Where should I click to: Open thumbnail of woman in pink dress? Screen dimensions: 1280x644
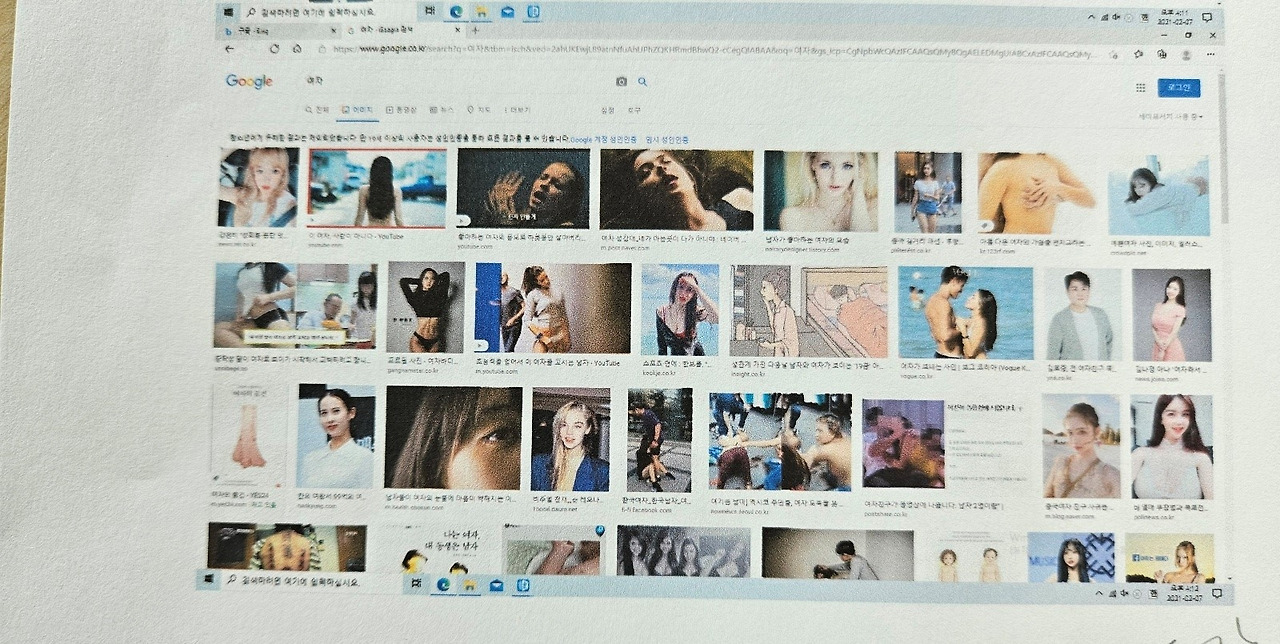(x=1172, y=315)
